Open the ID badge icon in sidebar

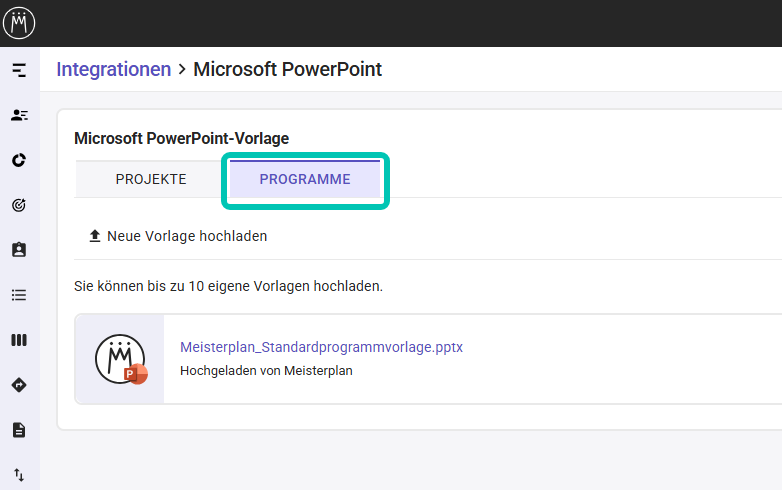pyautogui.click(x=19, y=250)
